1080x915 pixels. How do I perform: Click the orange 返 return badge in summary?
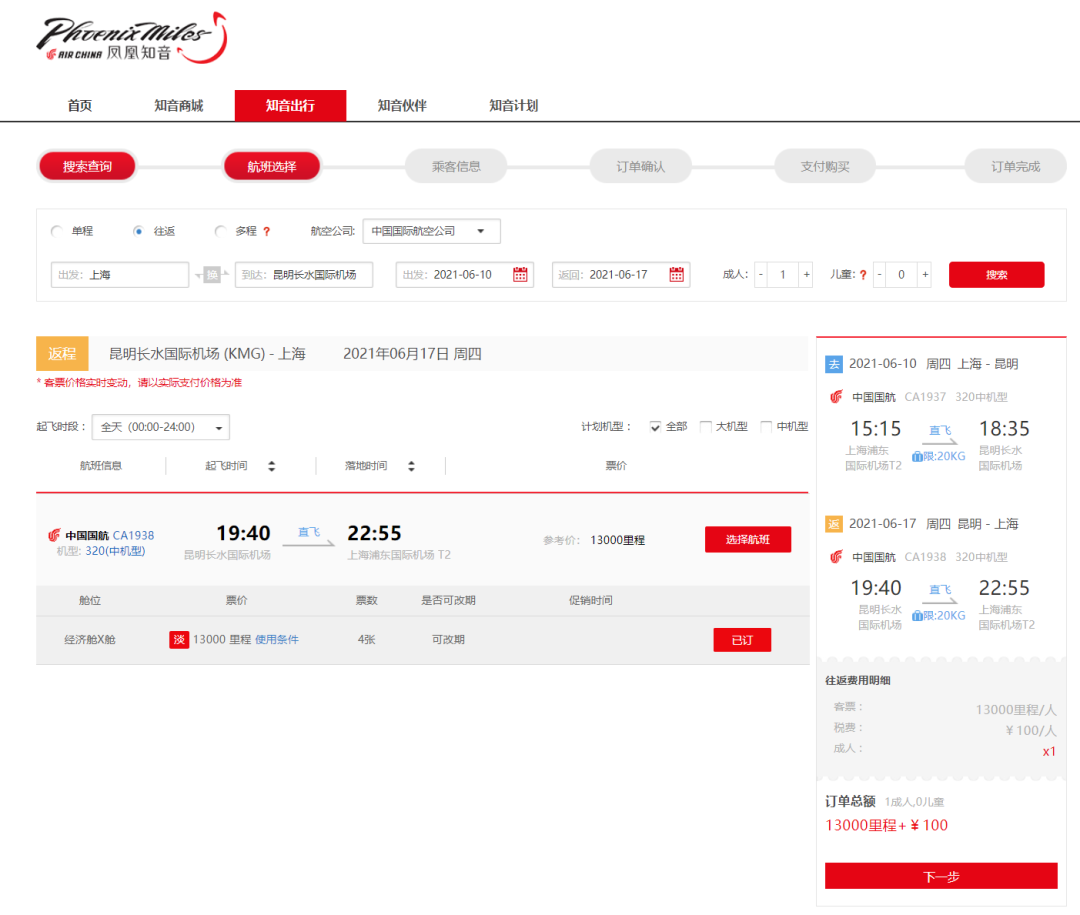(833, 524)
